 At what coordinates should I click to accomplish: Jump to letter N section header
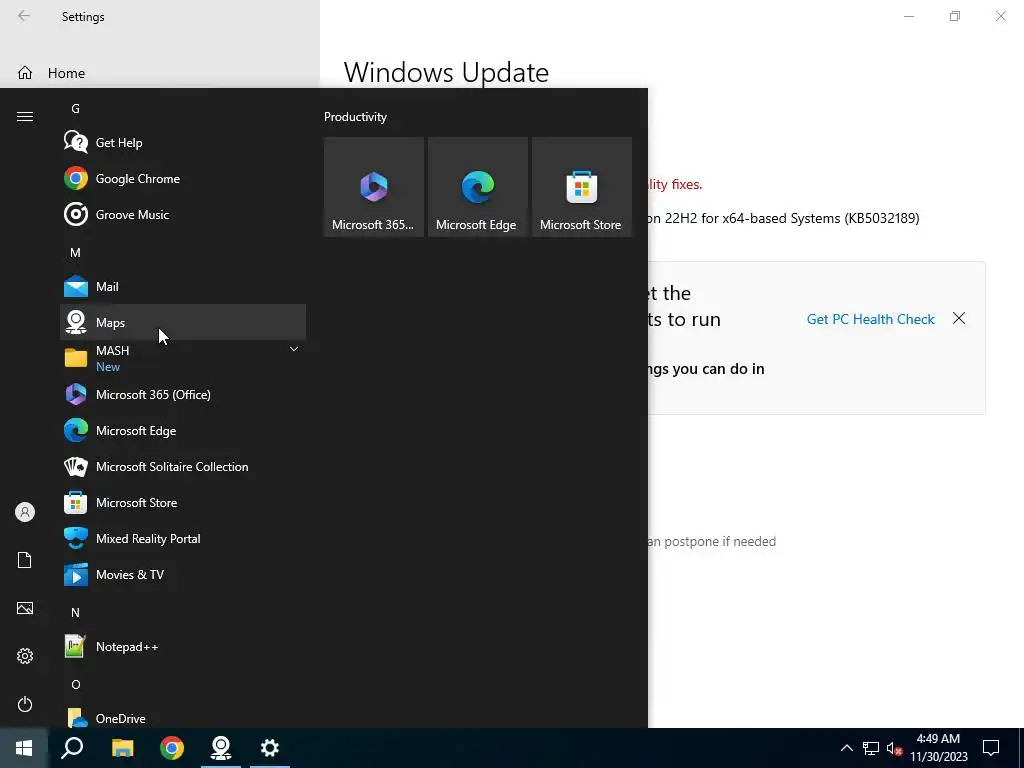coord(75,613)
